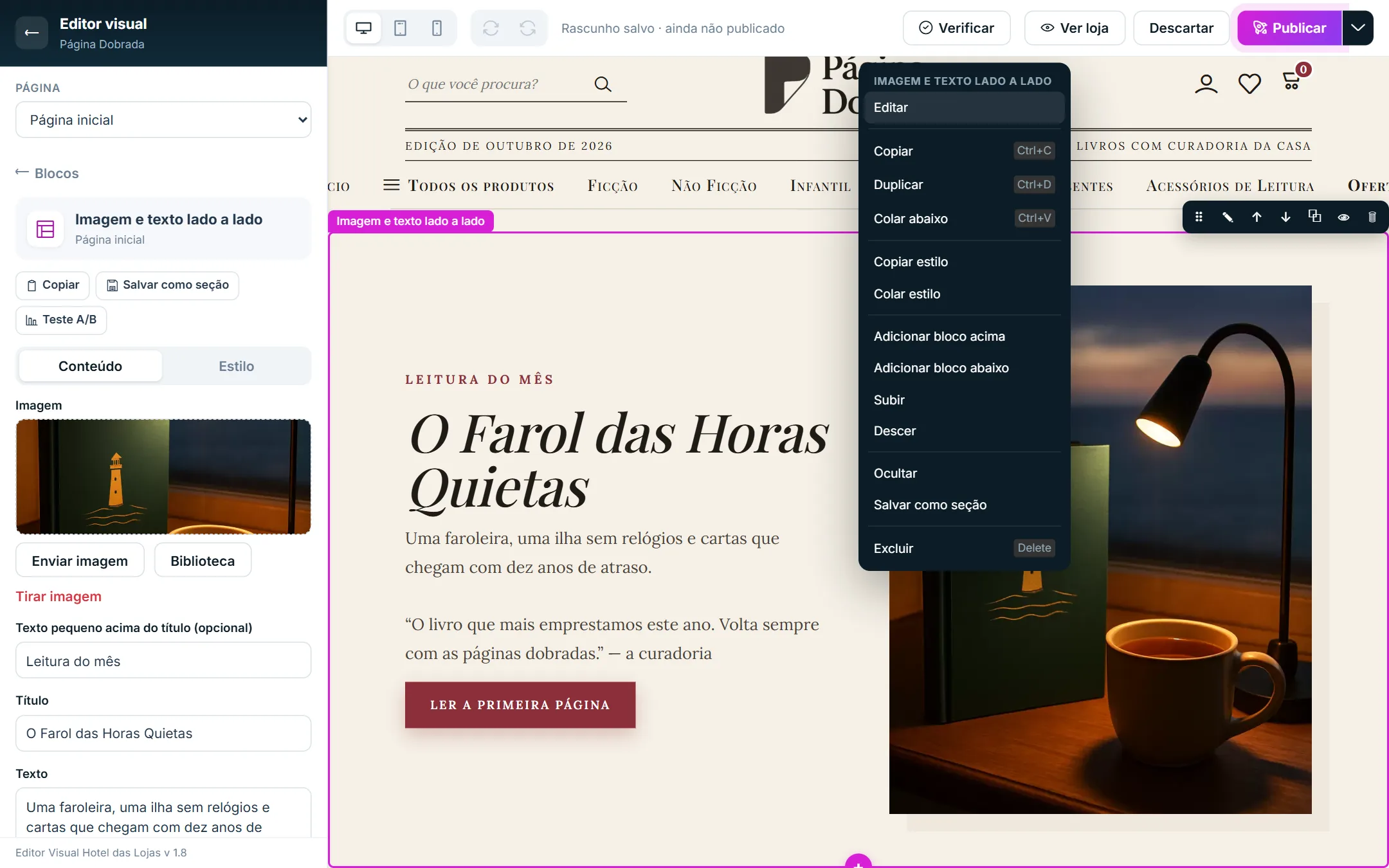Switch to the Estilo tab
Viewport: 1389px width, 868px height.
click(x=236, y=366)
